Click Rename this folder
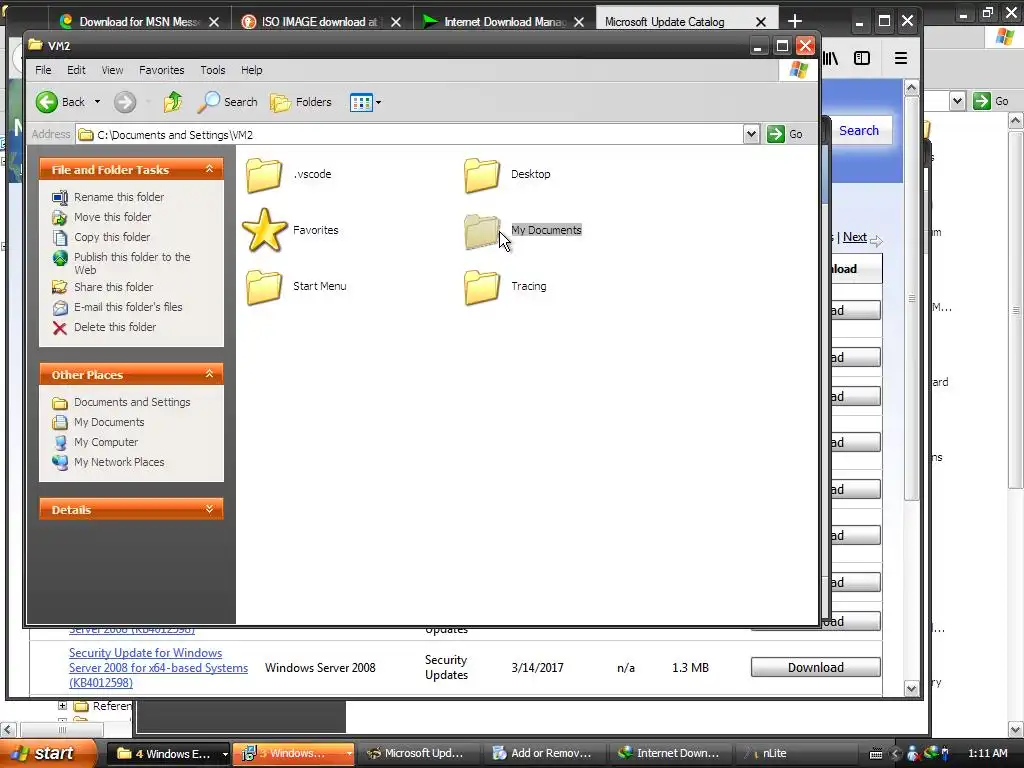This screenshot has height=768, width=1024. 119,197
